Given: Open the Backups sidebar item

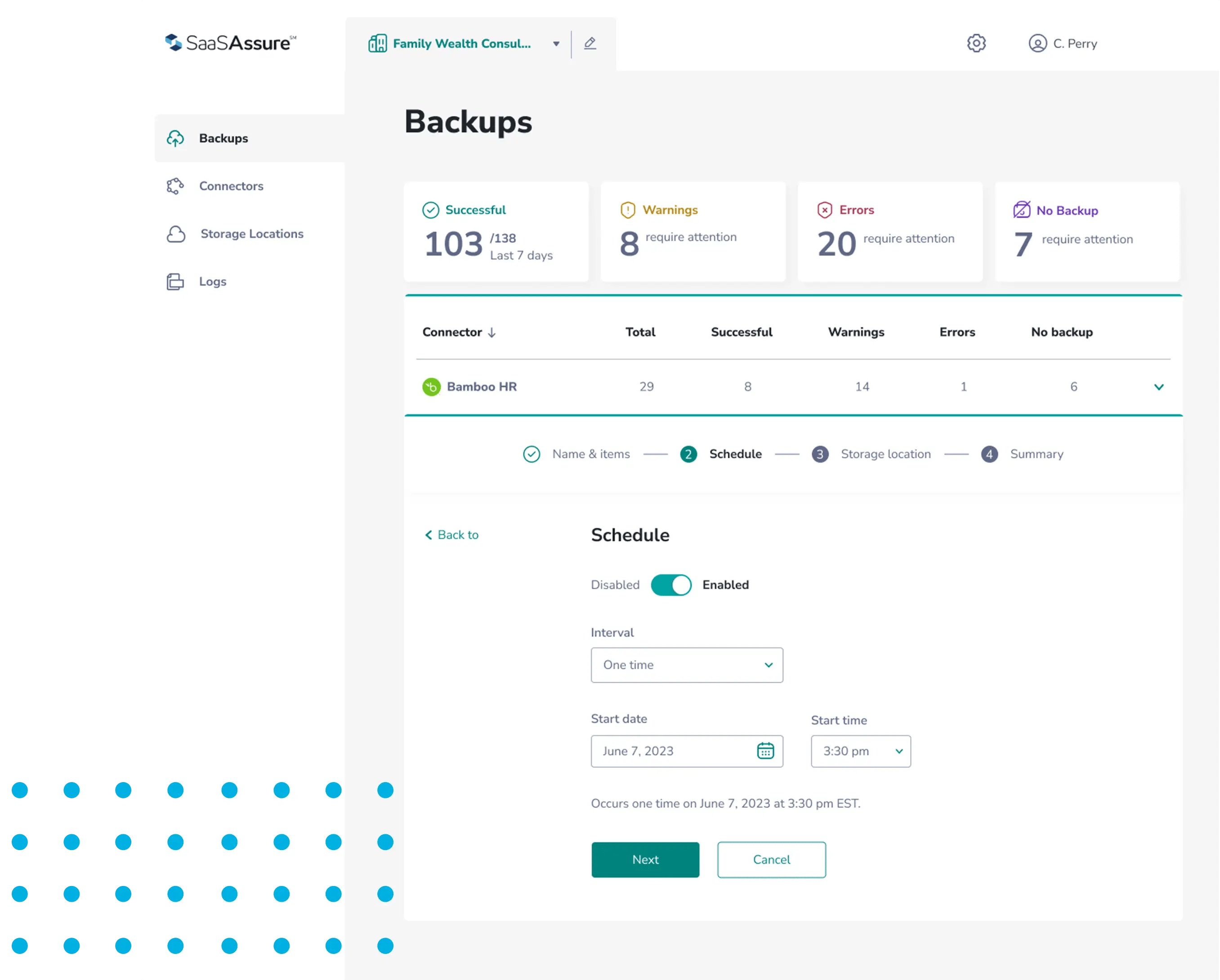Looking at the screenshot, I should 250,138.
